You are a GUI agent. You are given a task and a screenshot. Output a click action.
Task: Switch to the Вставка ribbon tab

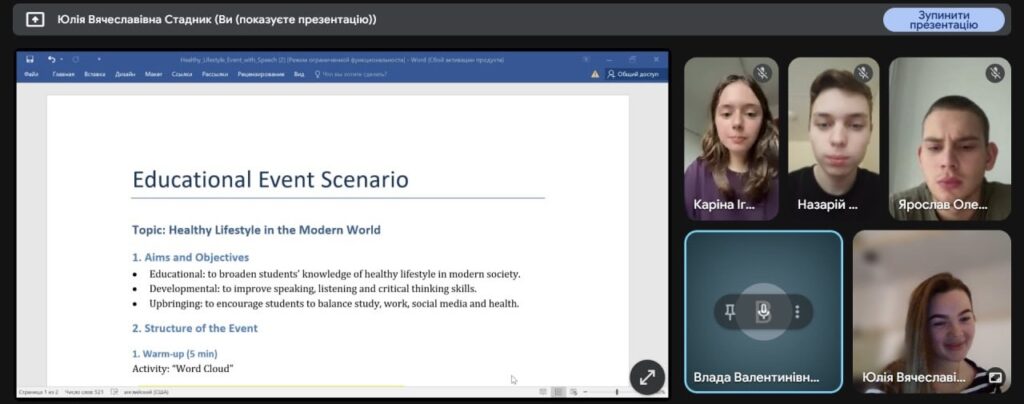(95, 74)
